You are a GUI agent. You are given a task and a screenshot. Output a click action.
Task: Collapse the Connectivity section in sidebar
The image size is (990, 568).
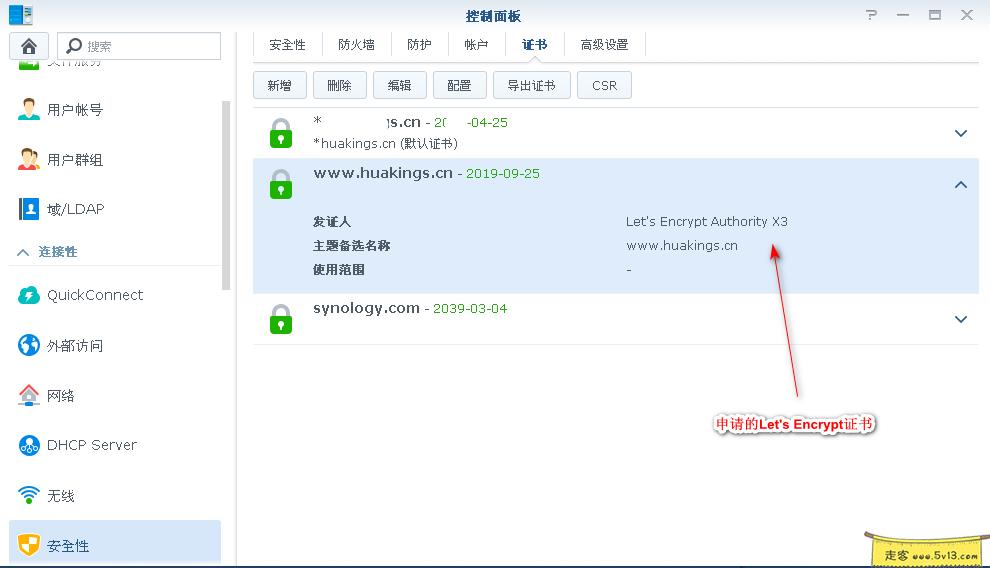[x=23, y=252]
